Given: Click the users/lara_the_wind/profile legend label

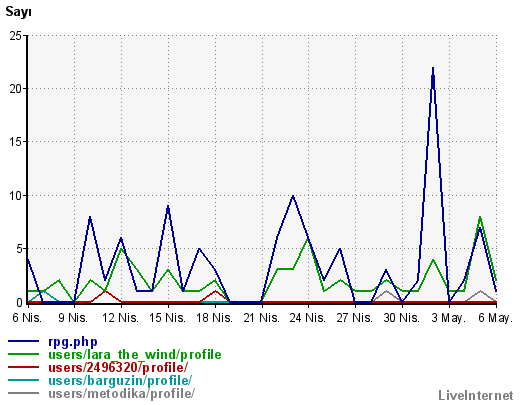Looking at the screenshot, I should pyautogui.click(x=135, y=355).
